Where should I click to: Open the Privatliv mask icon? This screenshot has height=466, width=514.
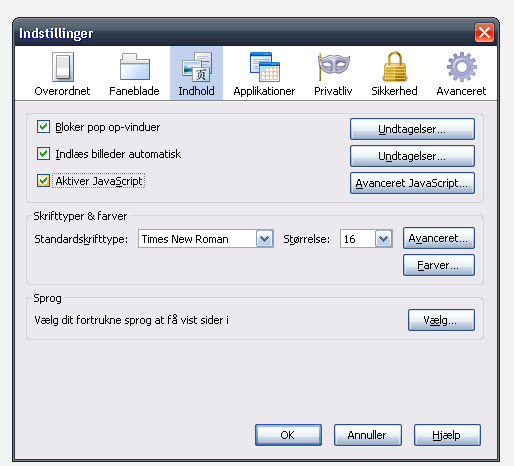click(333, 67)
